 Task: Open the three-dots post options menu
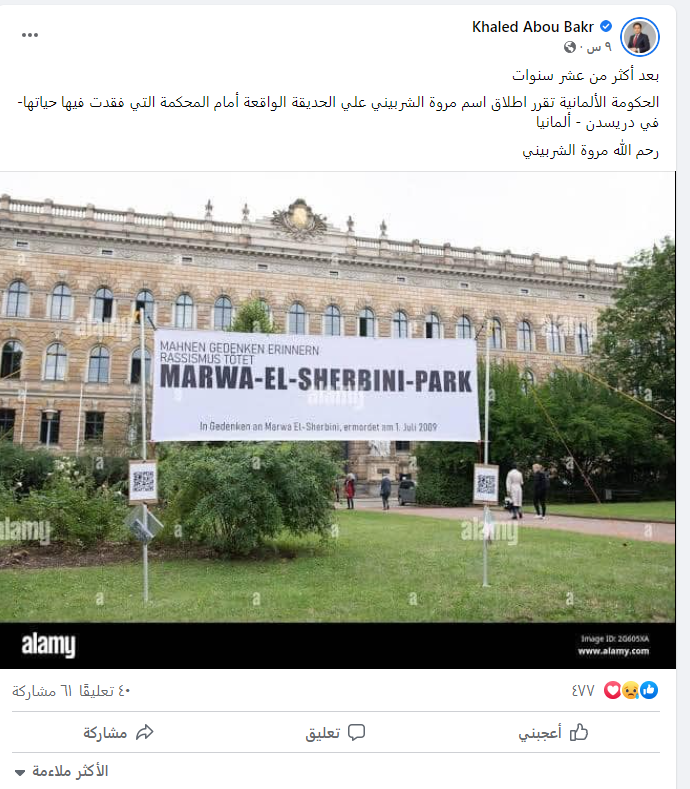point(30,35)
